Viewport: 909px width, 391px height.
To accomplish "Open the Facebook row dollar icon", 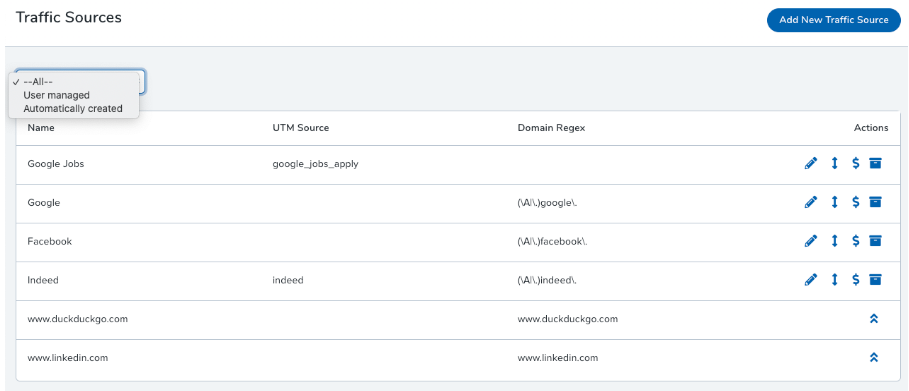I will [856, 241].
